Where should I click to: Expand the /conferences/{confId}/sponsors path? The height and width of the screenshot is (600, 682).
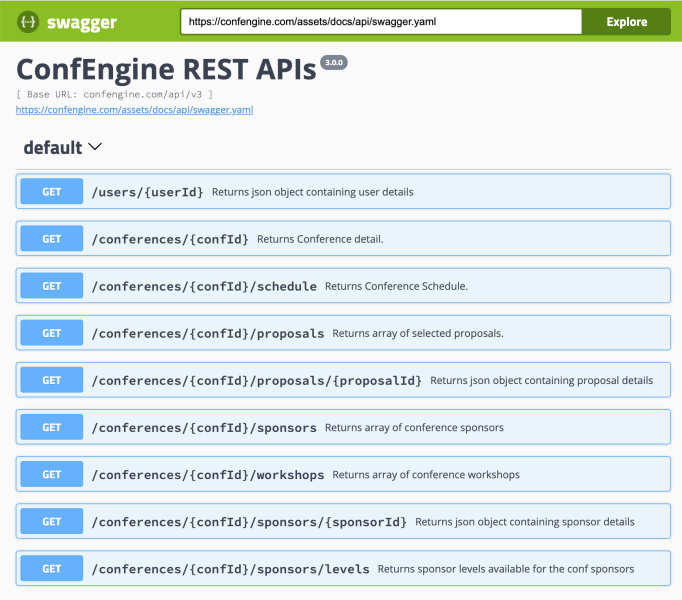coord(204,428)
